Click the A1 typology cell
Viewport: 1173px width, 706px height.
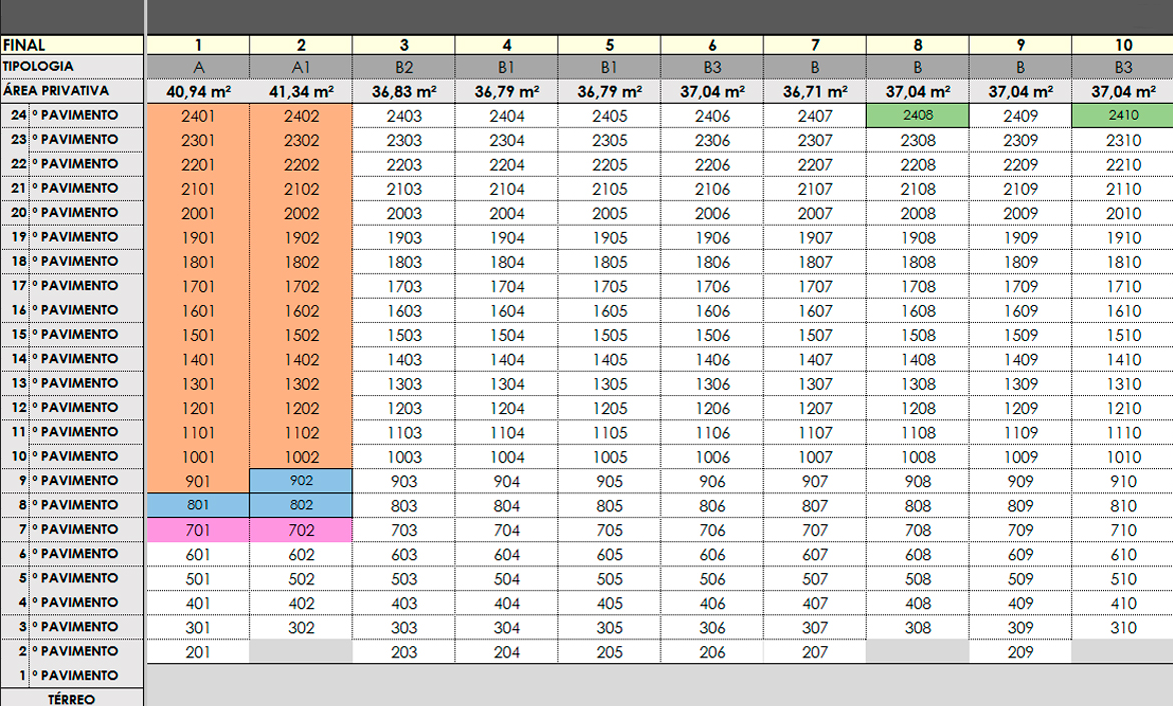pos(301,67)
